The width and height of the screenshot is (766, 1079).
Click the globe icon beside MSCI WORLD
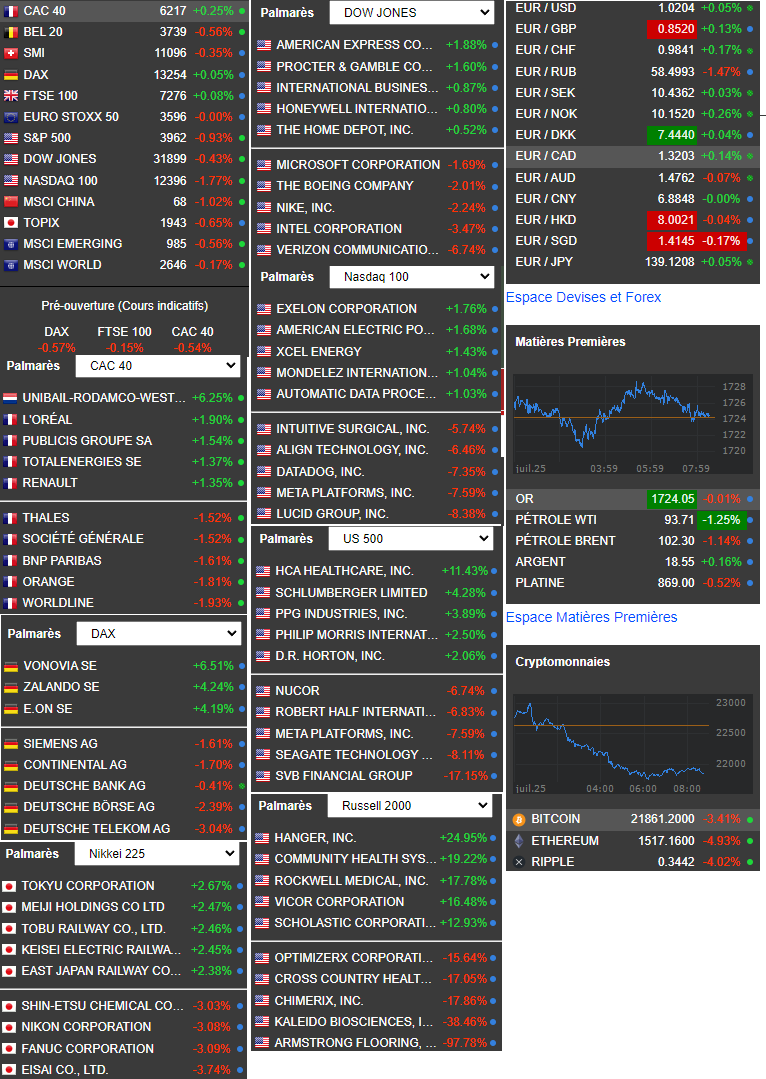coord(11,265)
